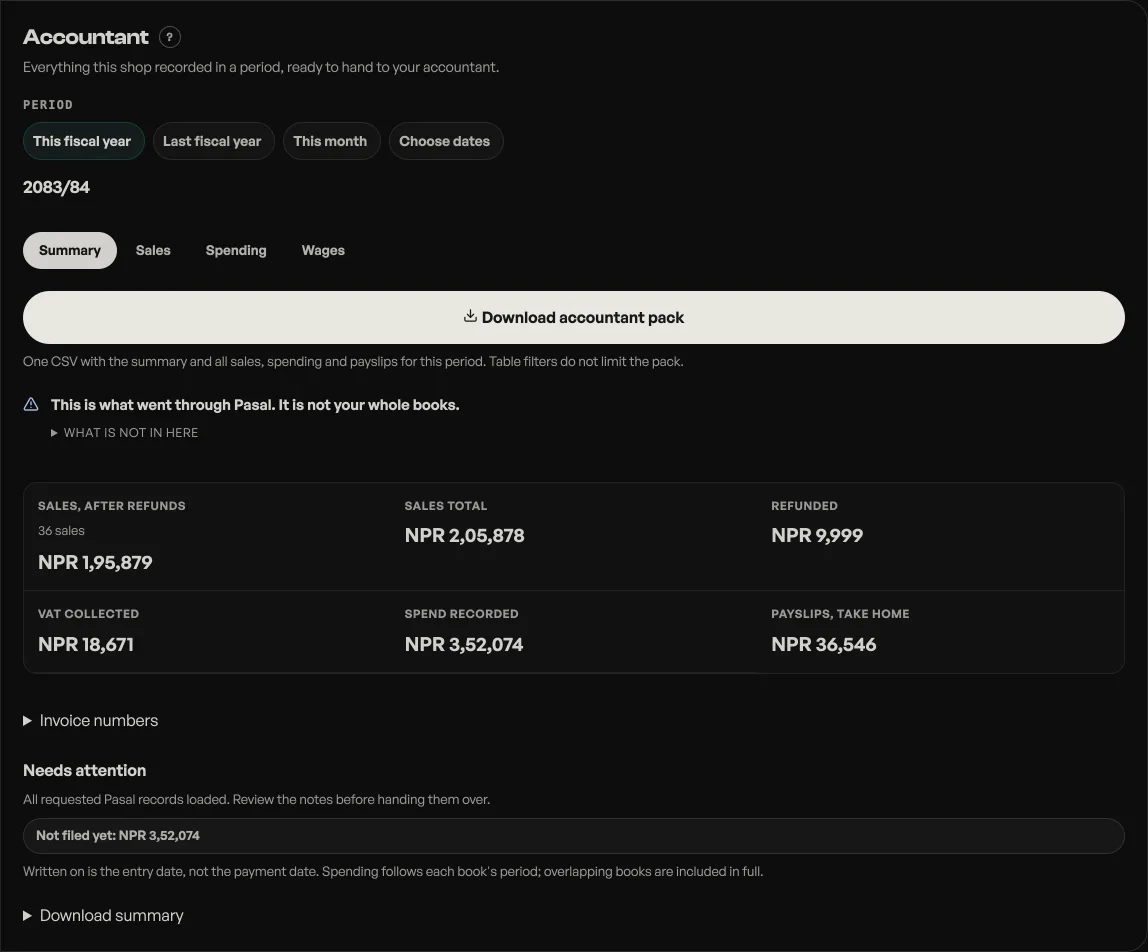Click the 'Written on is the entry date' footnote
The width and height of the screenshot is (1148, 952).
pyautogui.click(x=393, y=871)
